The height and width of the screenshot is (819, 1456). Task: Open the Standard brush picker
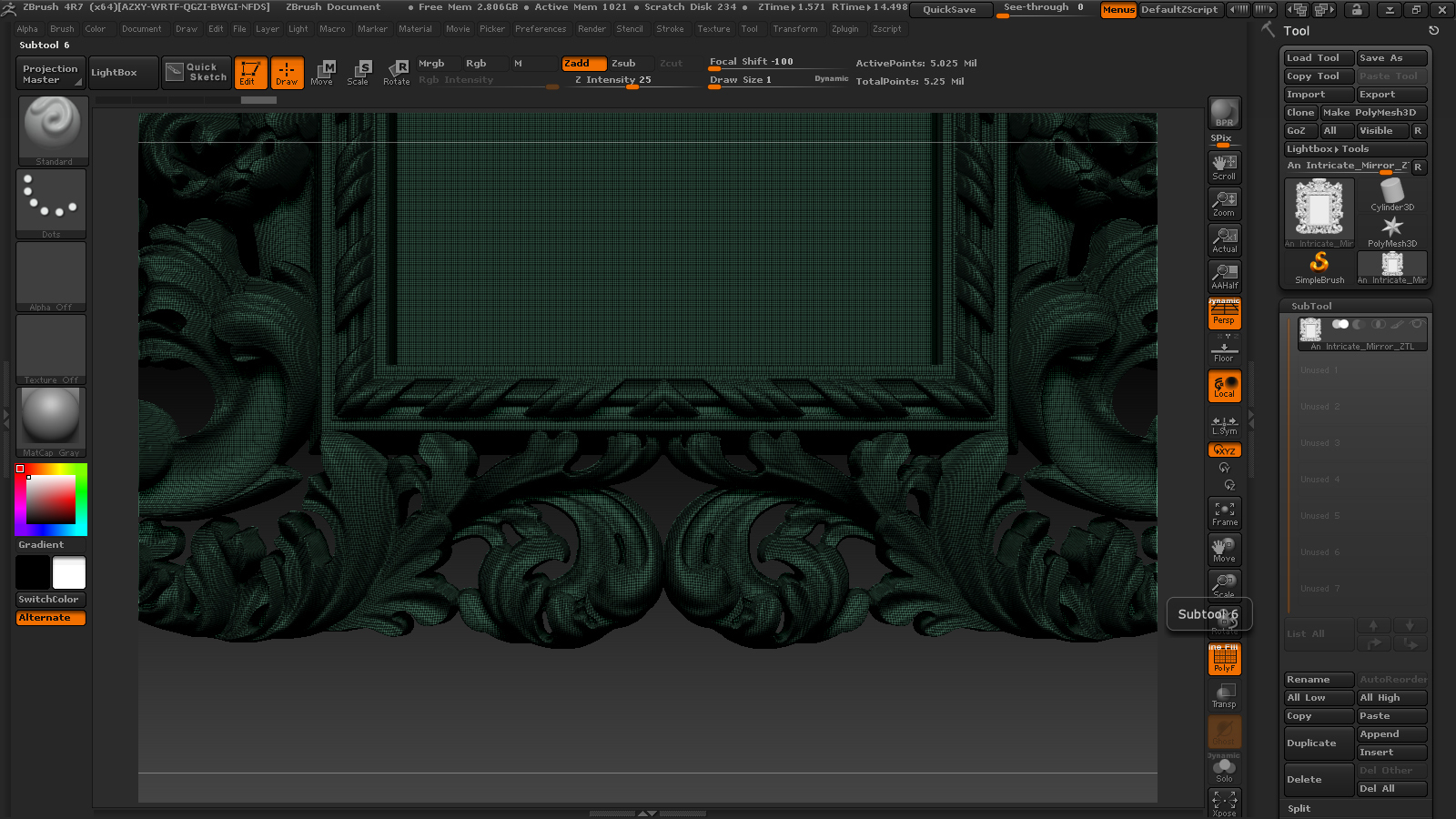(x=53, y=130)
